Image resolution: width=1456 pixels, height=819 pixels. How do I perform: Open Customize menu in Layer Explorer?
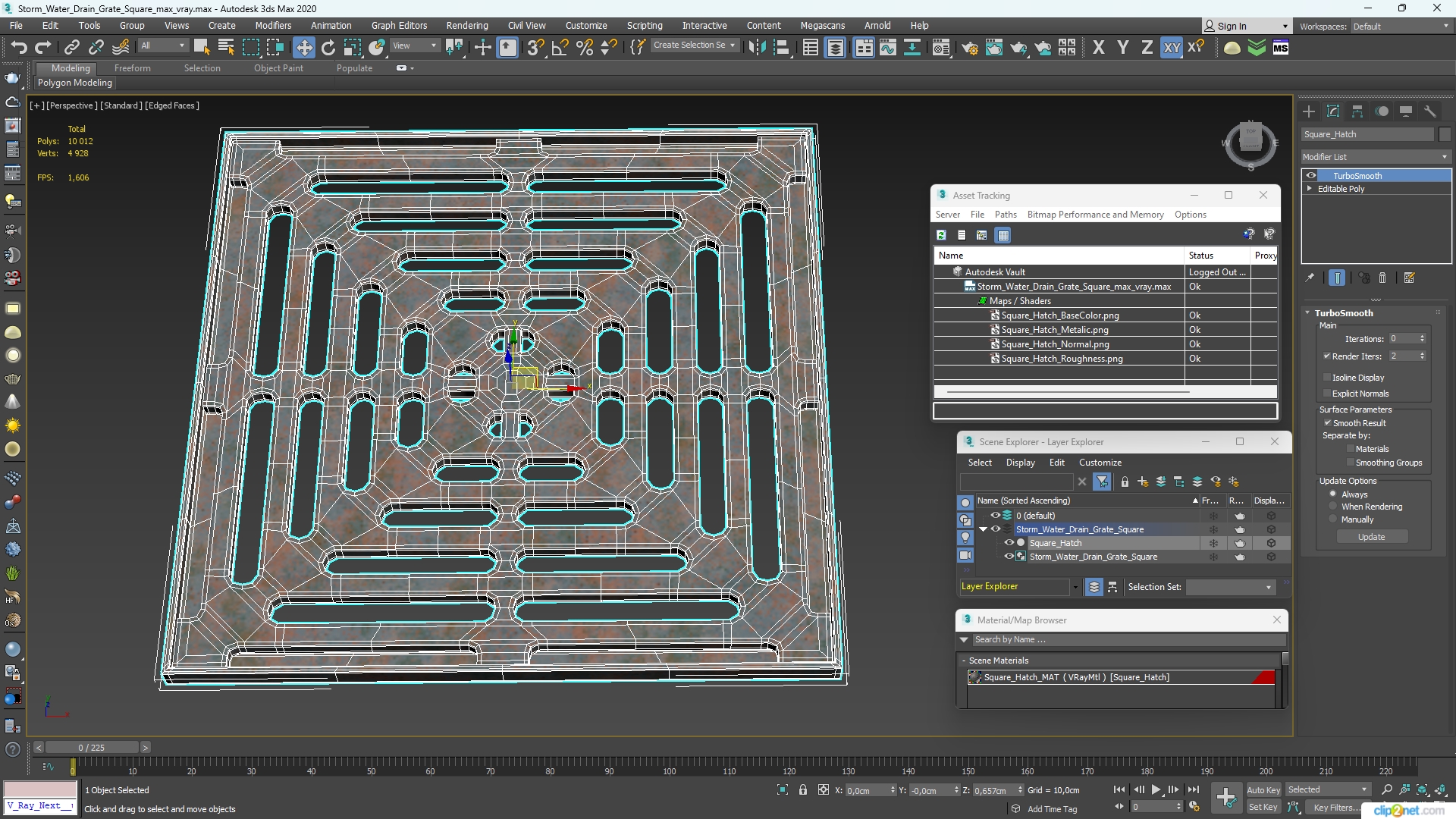1100,463
